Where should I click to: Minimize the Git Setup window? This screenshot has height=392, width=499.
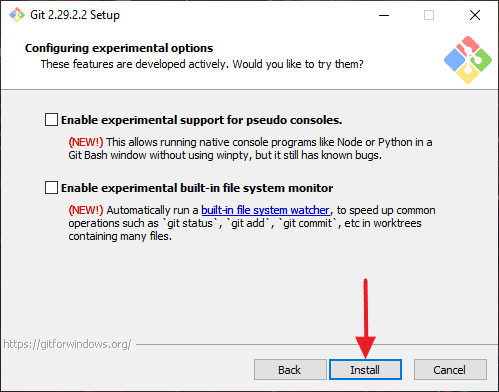[384, 15]
